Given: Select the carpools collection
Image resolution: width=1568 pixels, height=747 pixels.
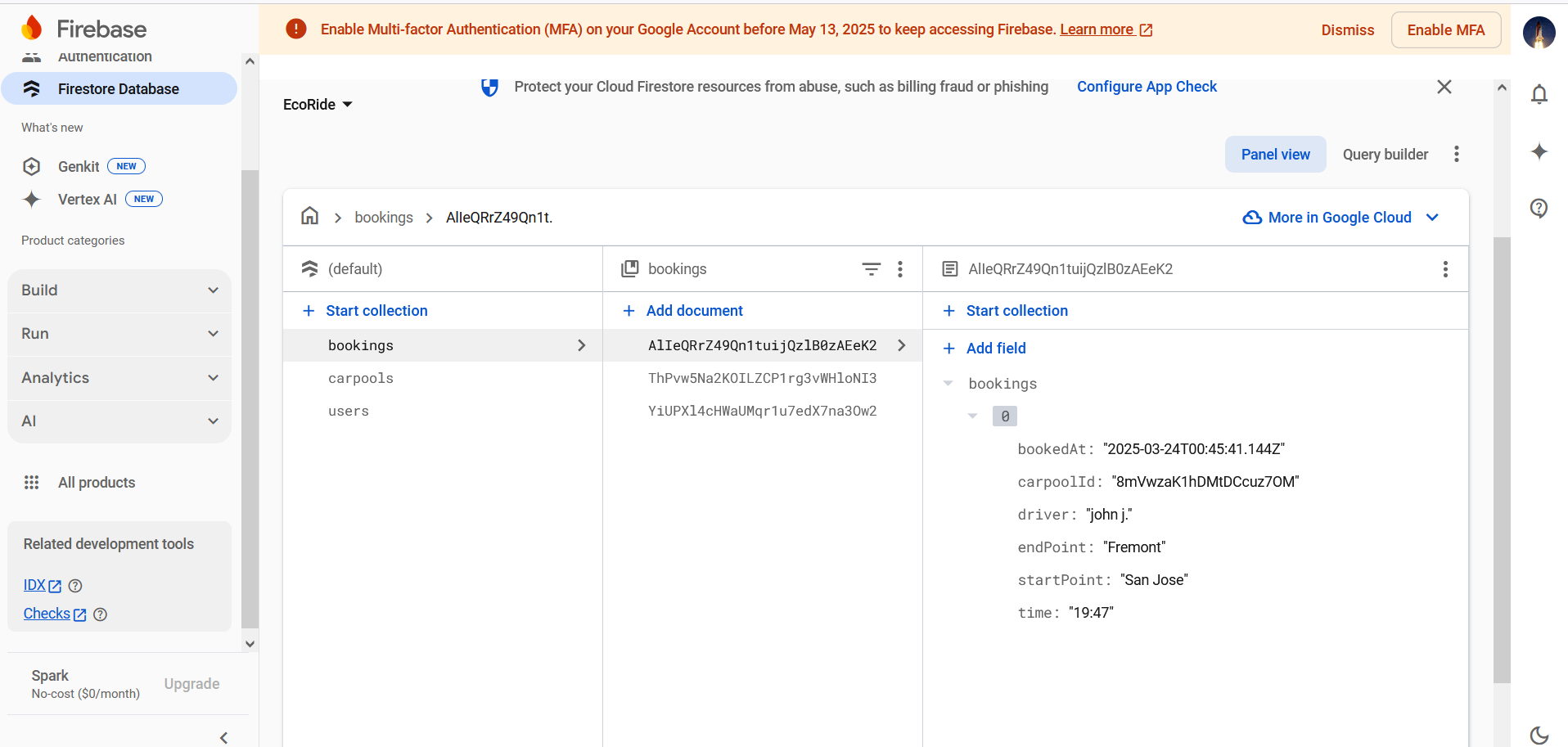Looking at the screenshot, I should [x=443, y=378].
